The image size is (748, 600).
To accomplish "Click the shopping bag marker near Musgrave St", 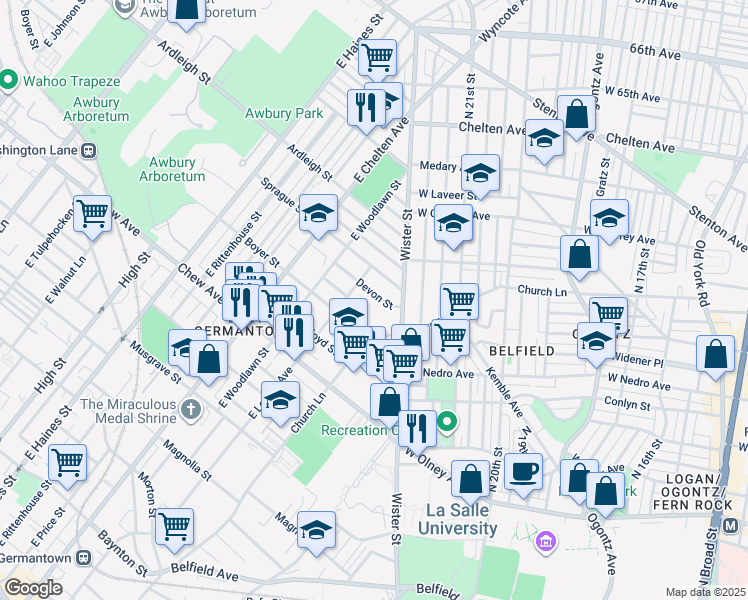I will click(x=208, y=360).
